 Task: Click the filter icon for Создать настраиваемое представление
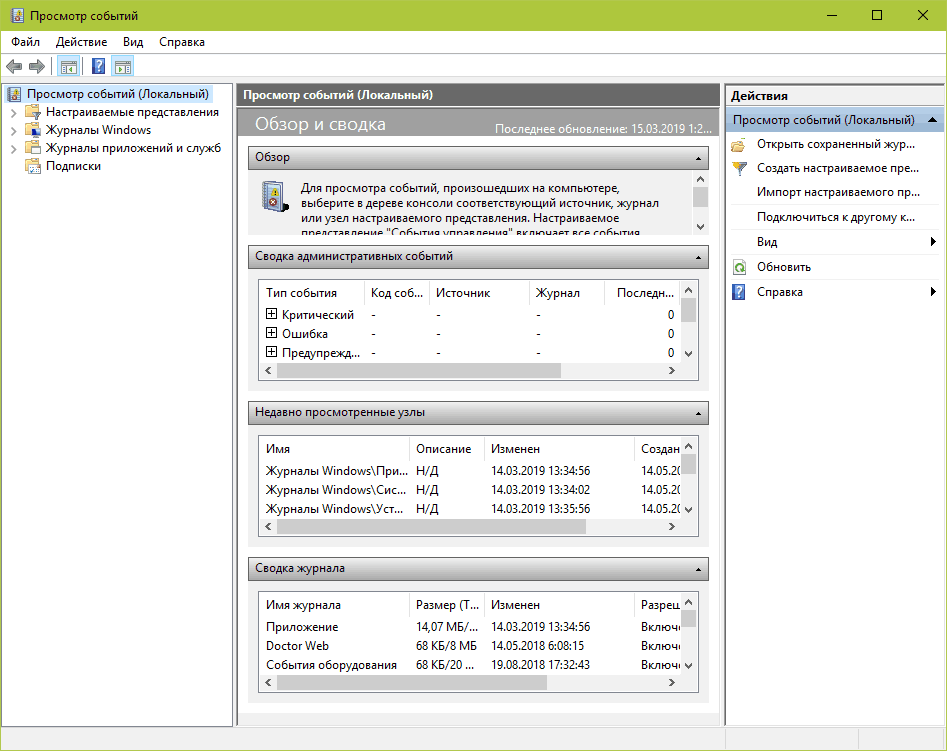coord(739,169)
